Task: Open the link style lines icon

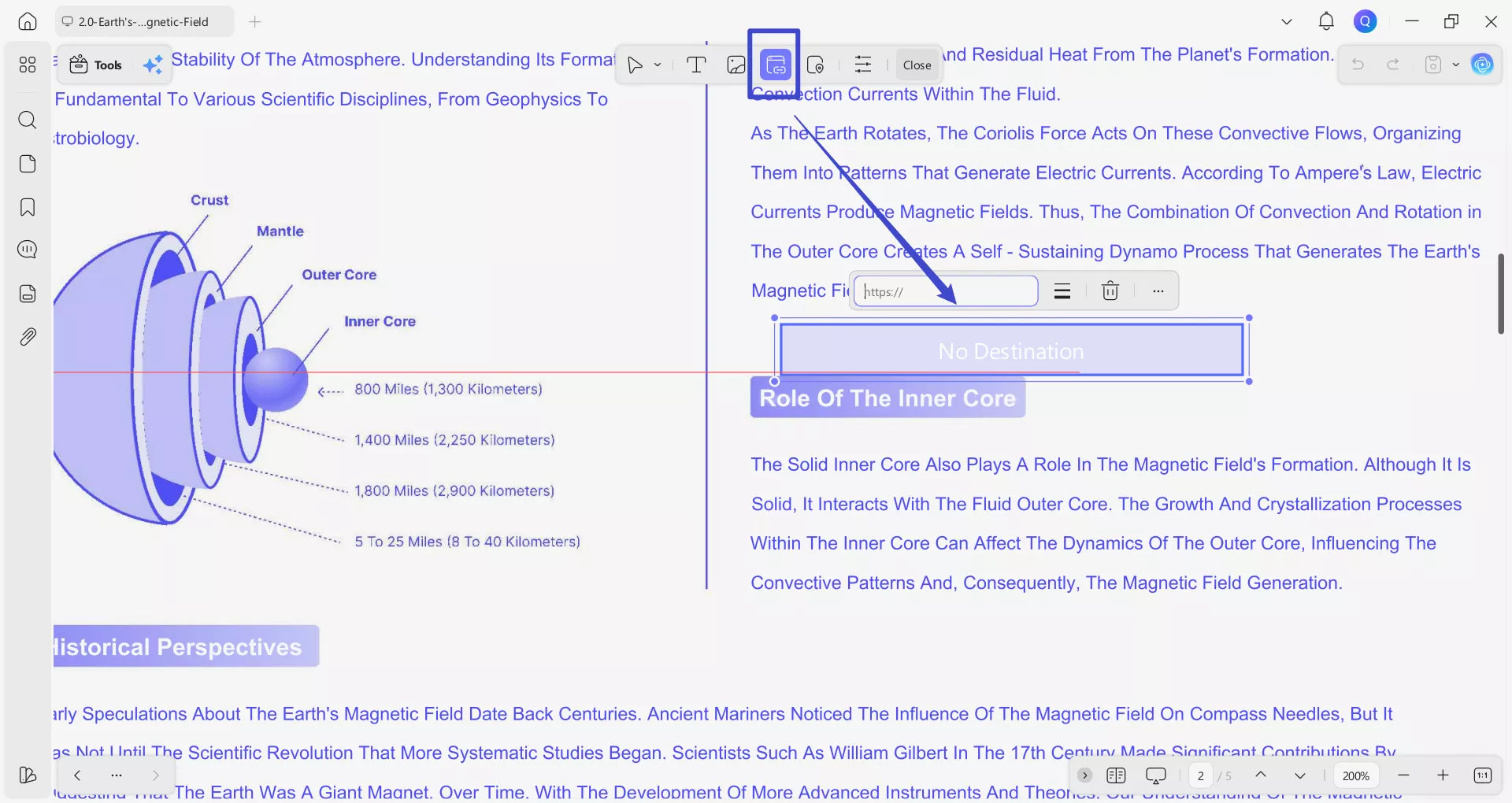Action: click(x=1062, y=291)
